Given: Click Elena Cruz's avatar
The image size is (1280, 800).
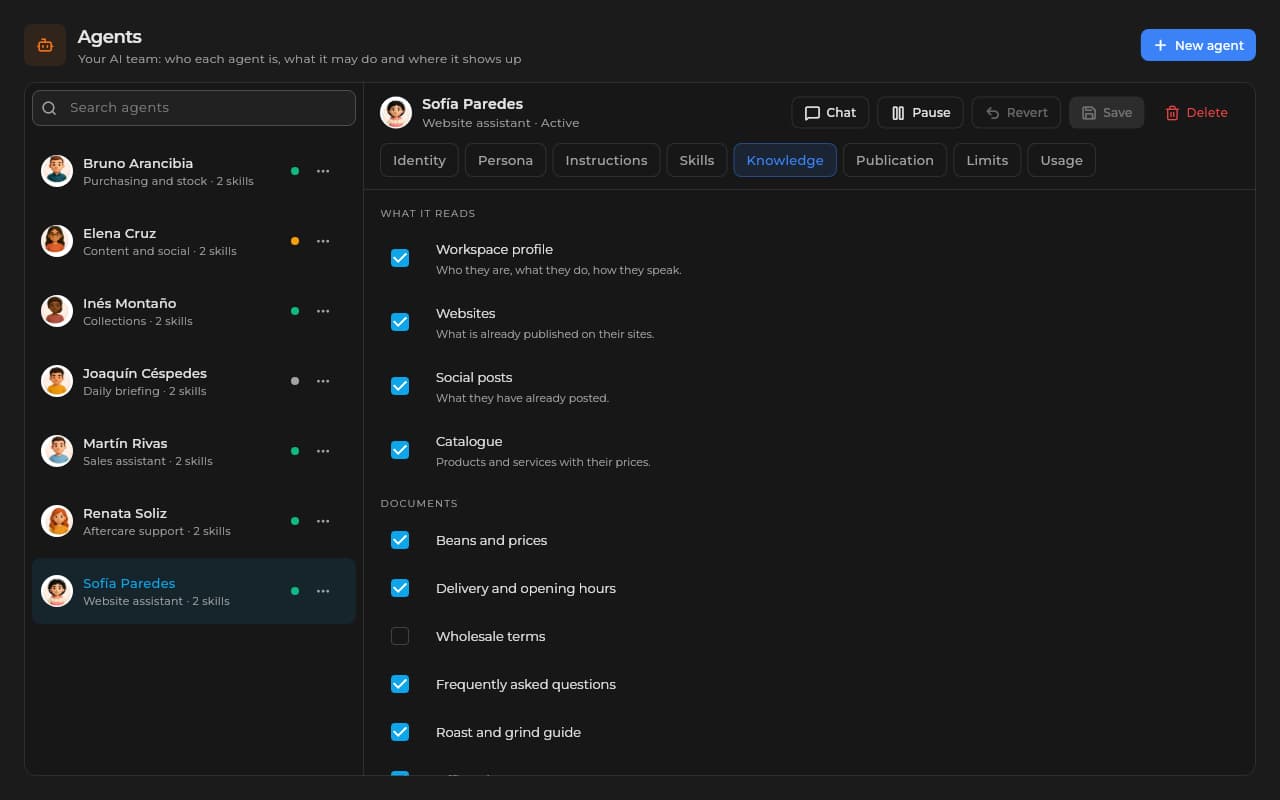Looking at the screenshot, I should pyautogui.click(x=57, y=241).
